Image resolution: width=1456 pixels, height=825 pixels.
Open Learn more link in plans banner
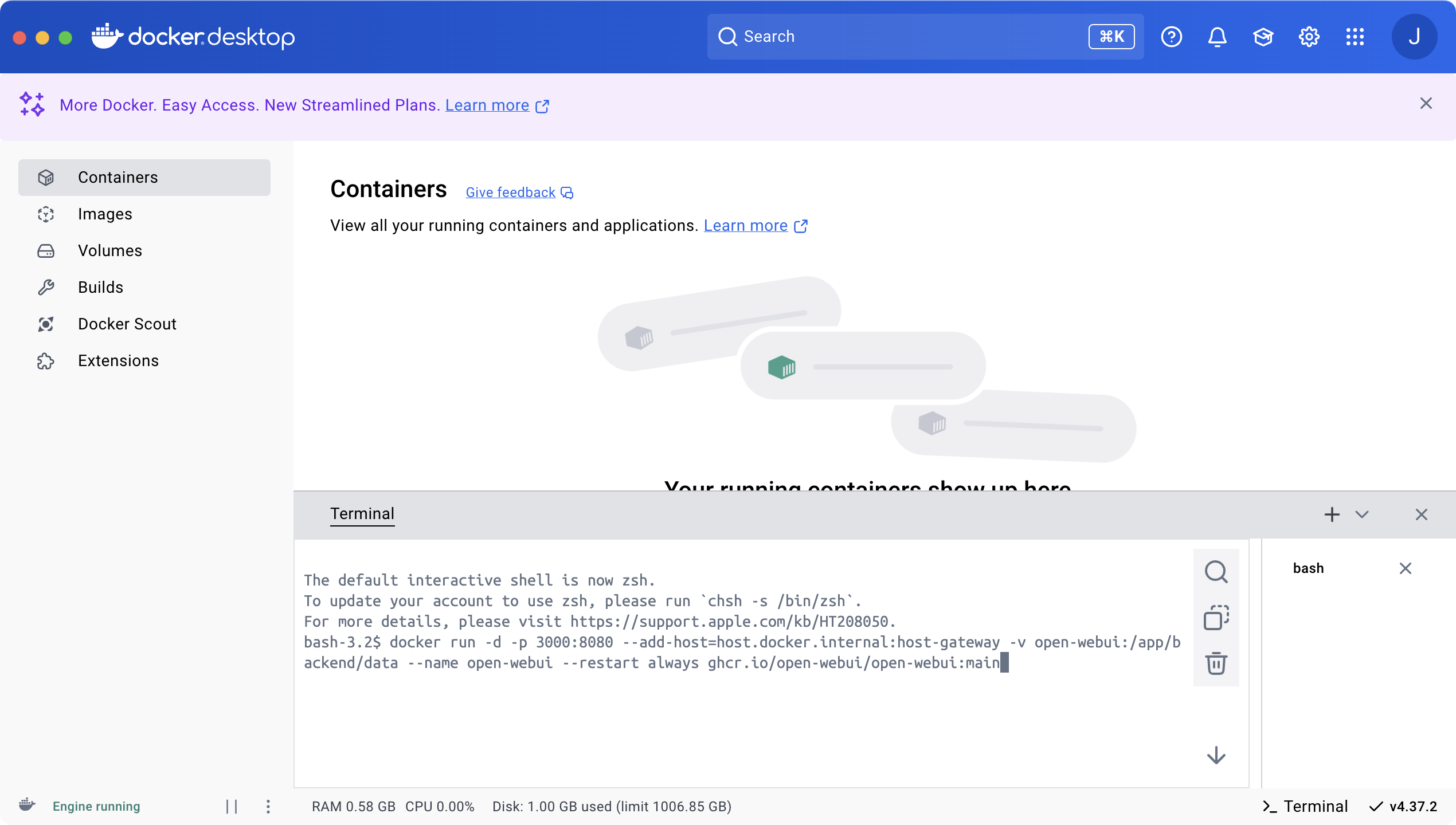487,105
